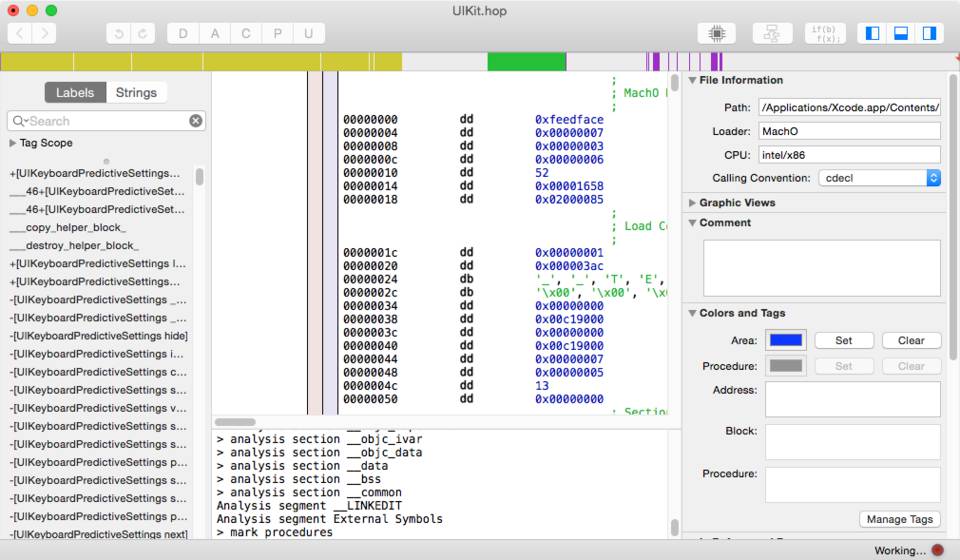Pick the blue Area color swatch
The width and height of the screenshot is (960, 560).
coord(786,340)
